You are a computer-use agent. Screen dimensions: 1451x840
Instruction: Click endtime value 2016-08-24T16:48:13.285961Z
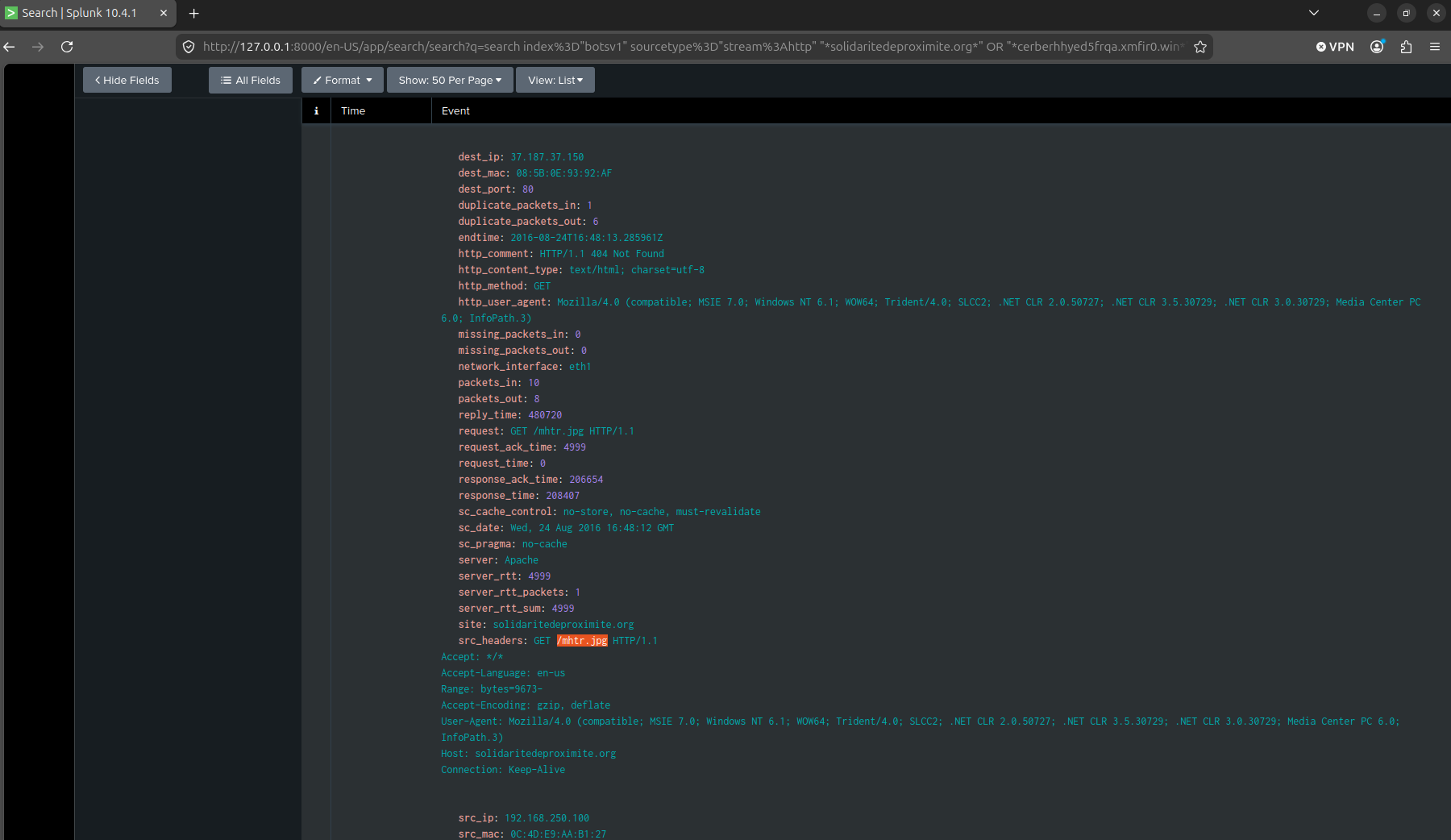point(586,238)
